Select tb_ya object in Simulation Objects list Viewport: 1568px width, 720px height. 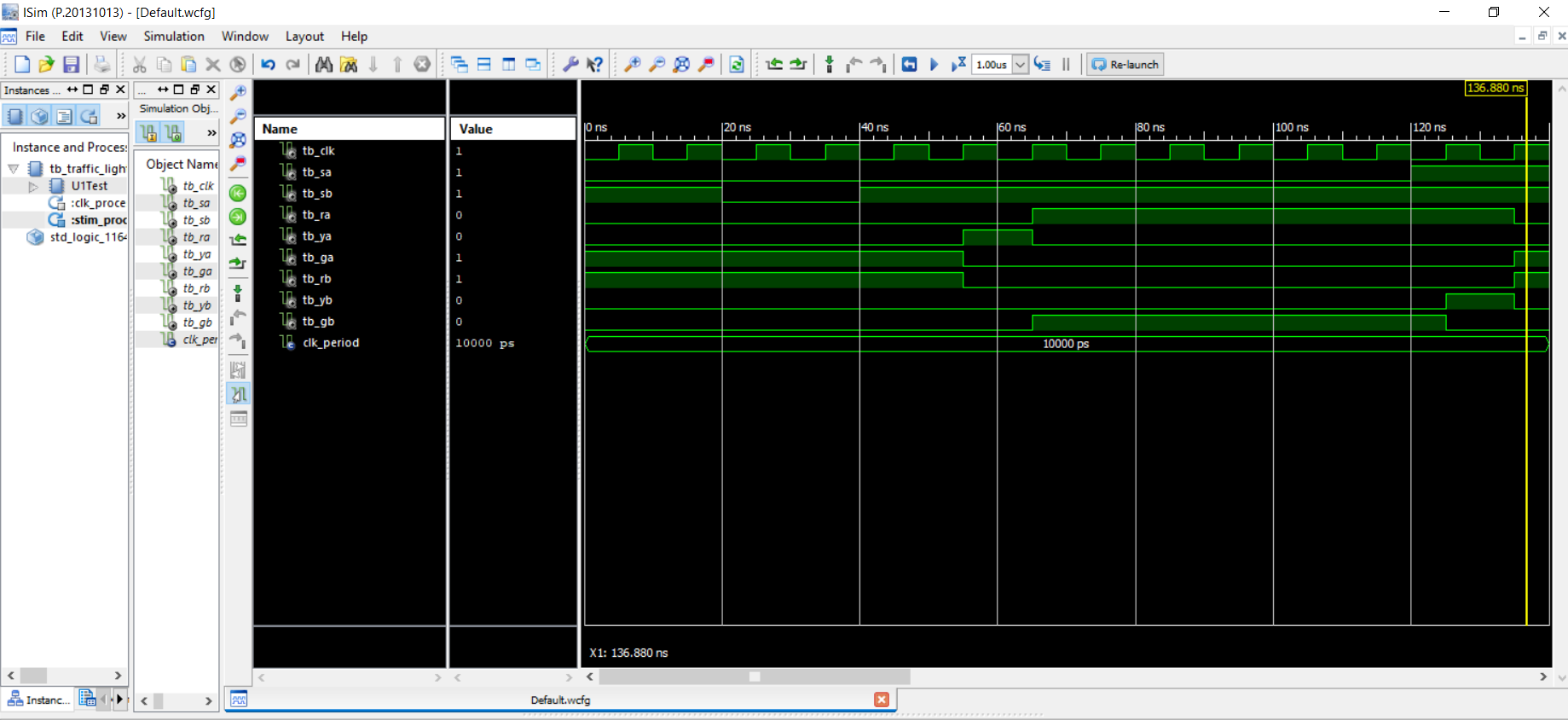[x=196, y=254]
